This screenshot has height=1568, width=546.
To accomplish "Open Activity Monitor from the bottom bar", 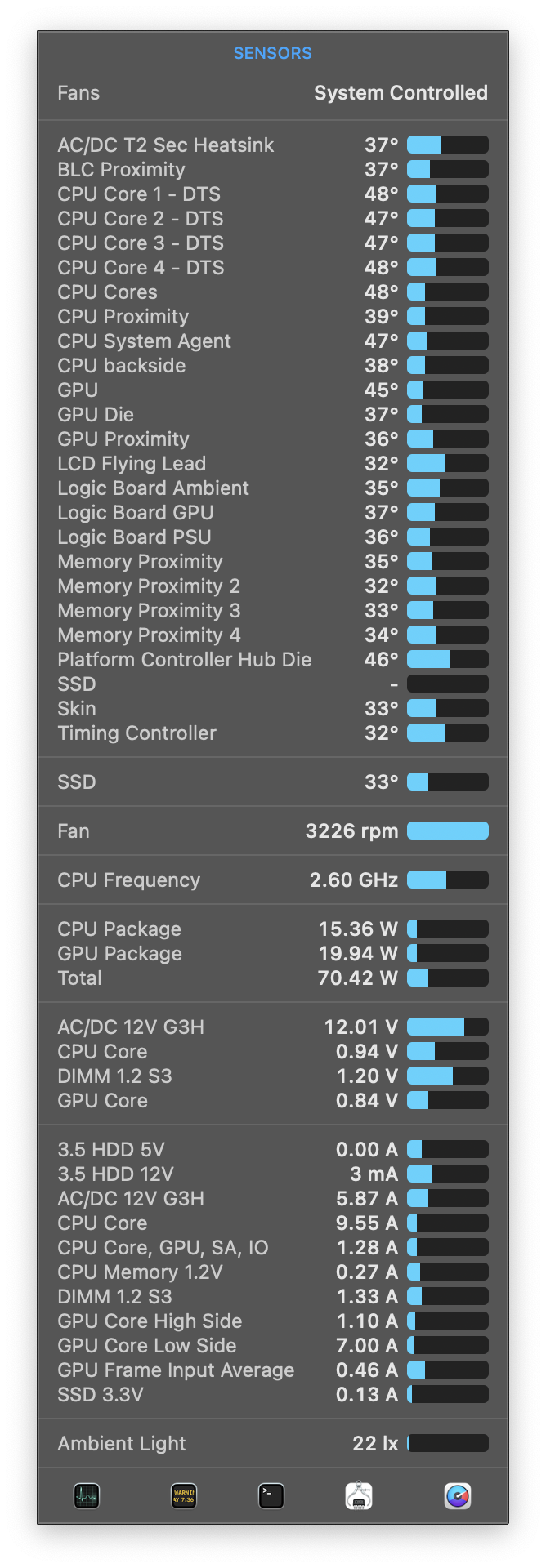I will pos(87,1495).
